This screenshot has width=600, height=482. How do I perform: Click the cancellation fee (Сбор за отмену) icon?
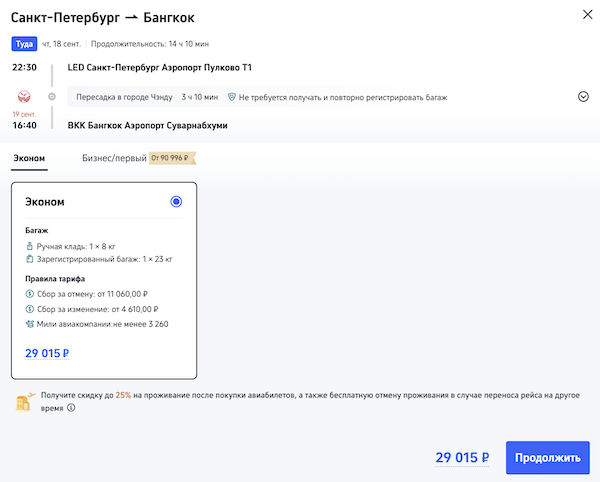(x=30, y=293)
